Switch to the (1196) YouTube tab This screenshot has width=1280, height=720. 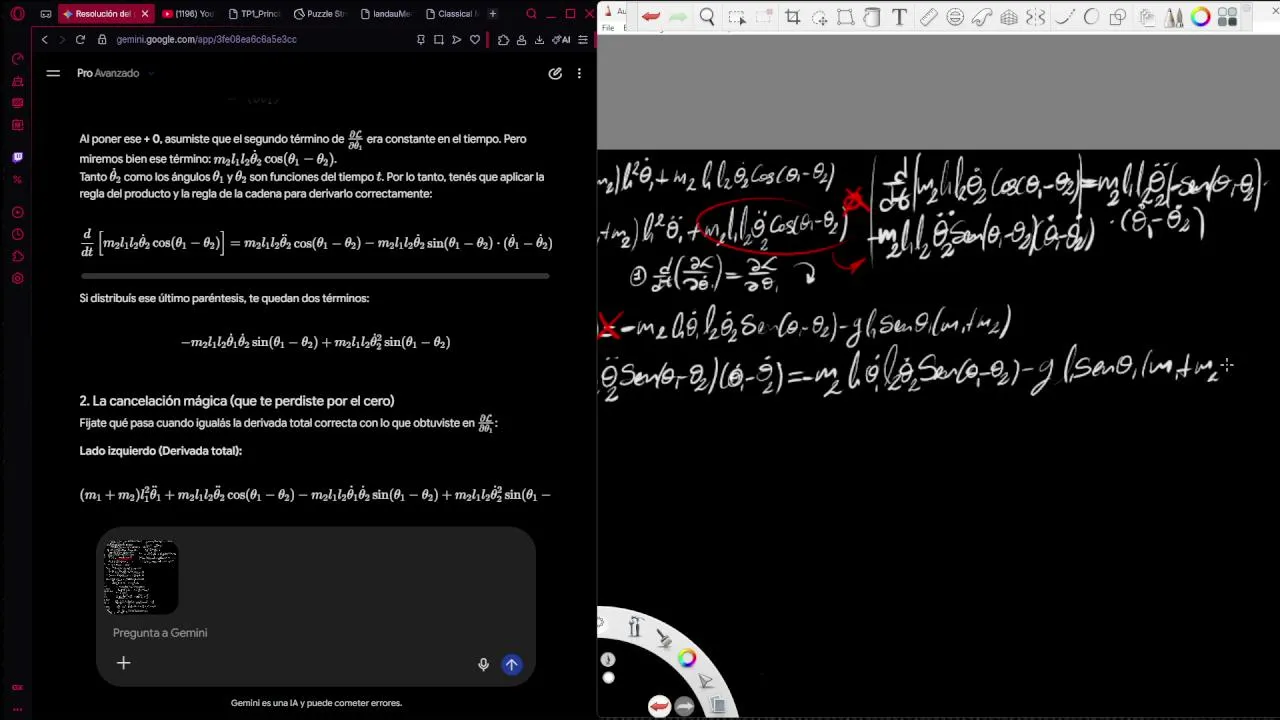188,14
